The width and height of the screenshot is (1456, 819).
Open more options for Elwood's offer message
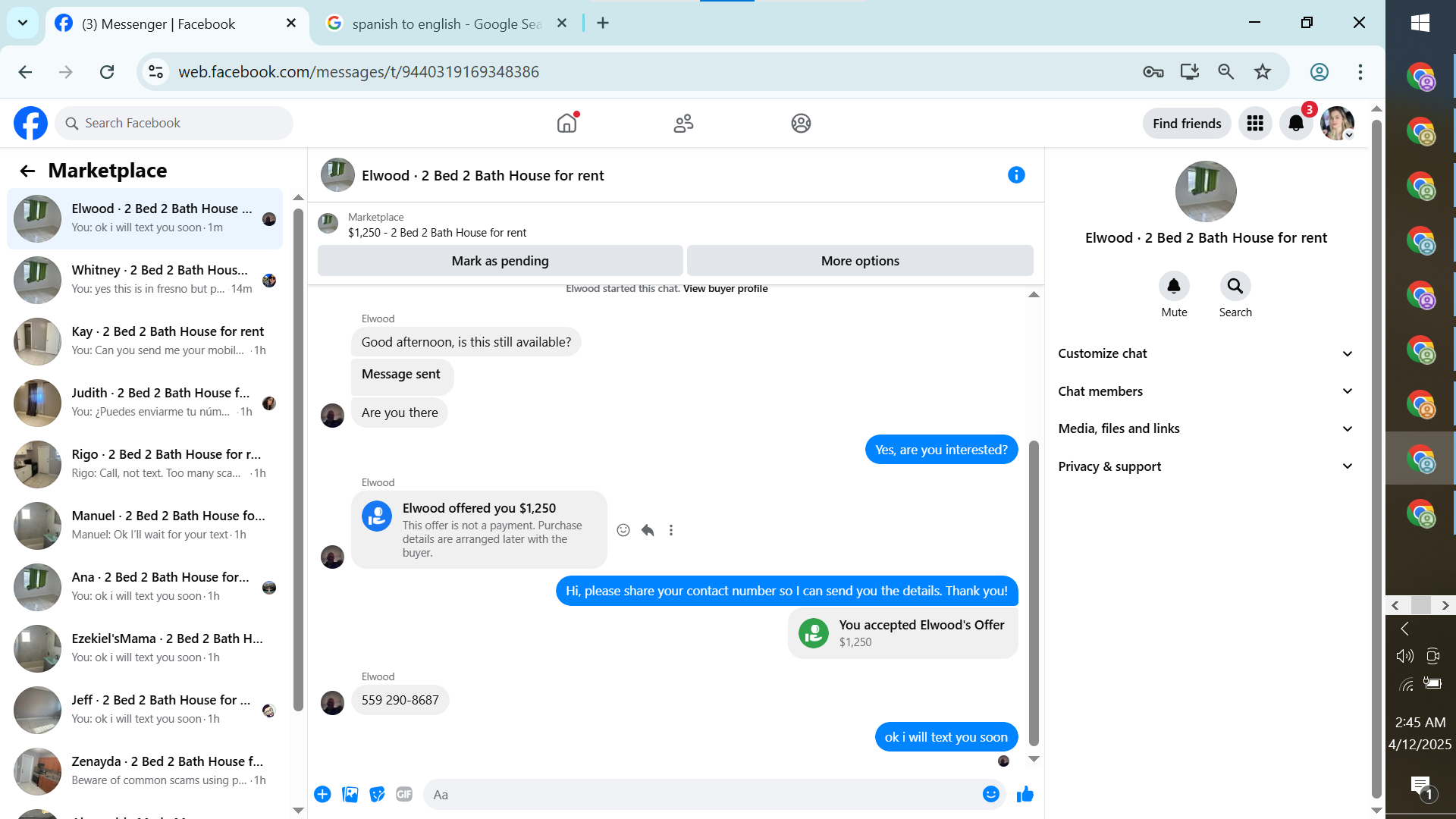[671, 530]
